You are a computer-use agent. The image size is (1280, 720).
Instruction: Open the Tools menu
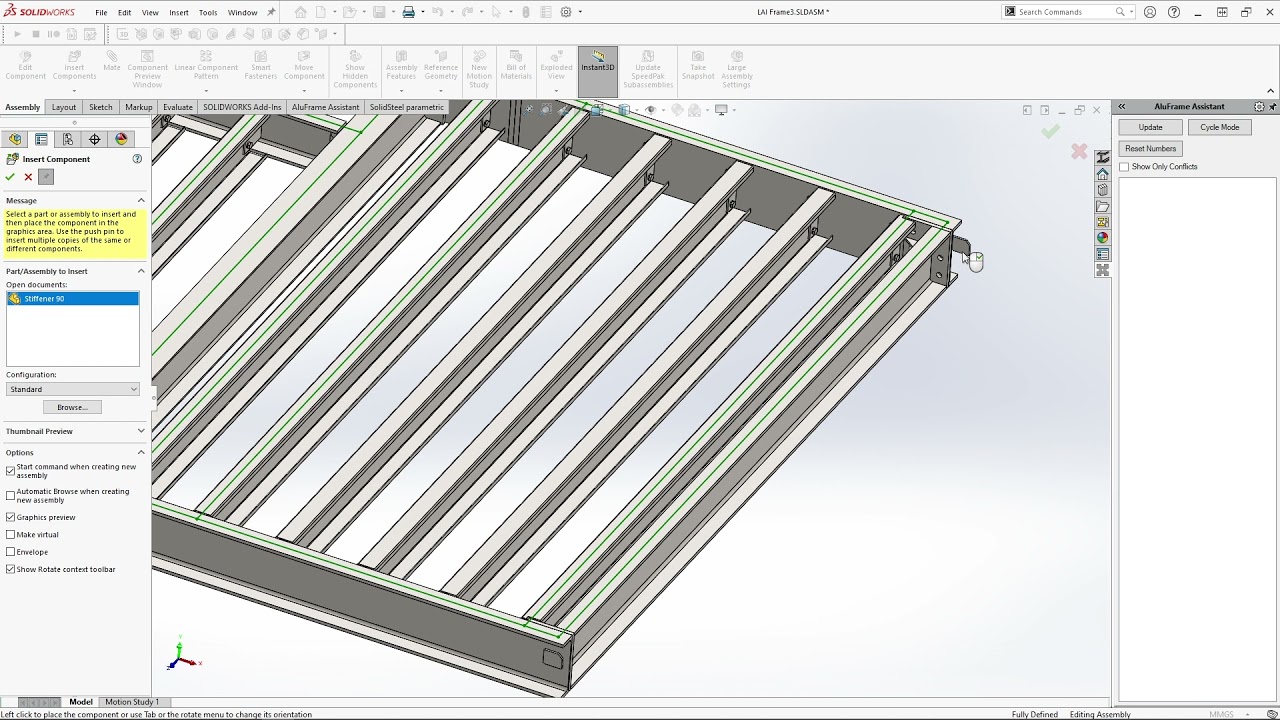[208, 12]
